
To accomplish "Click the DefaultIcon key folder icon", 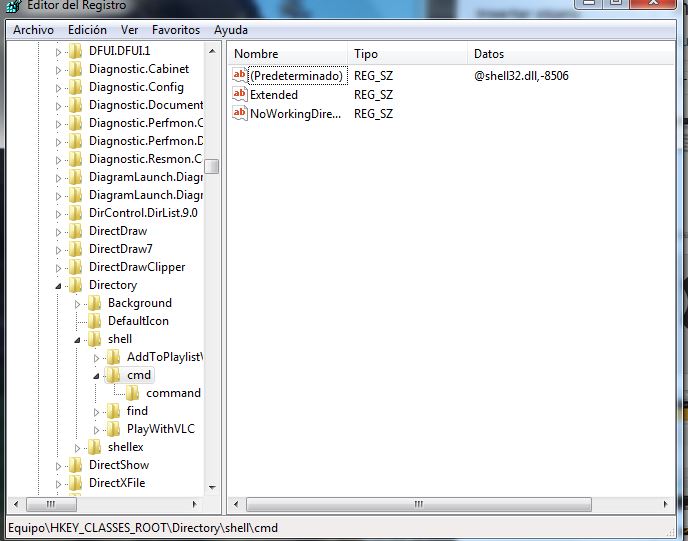I will (95, 321).
